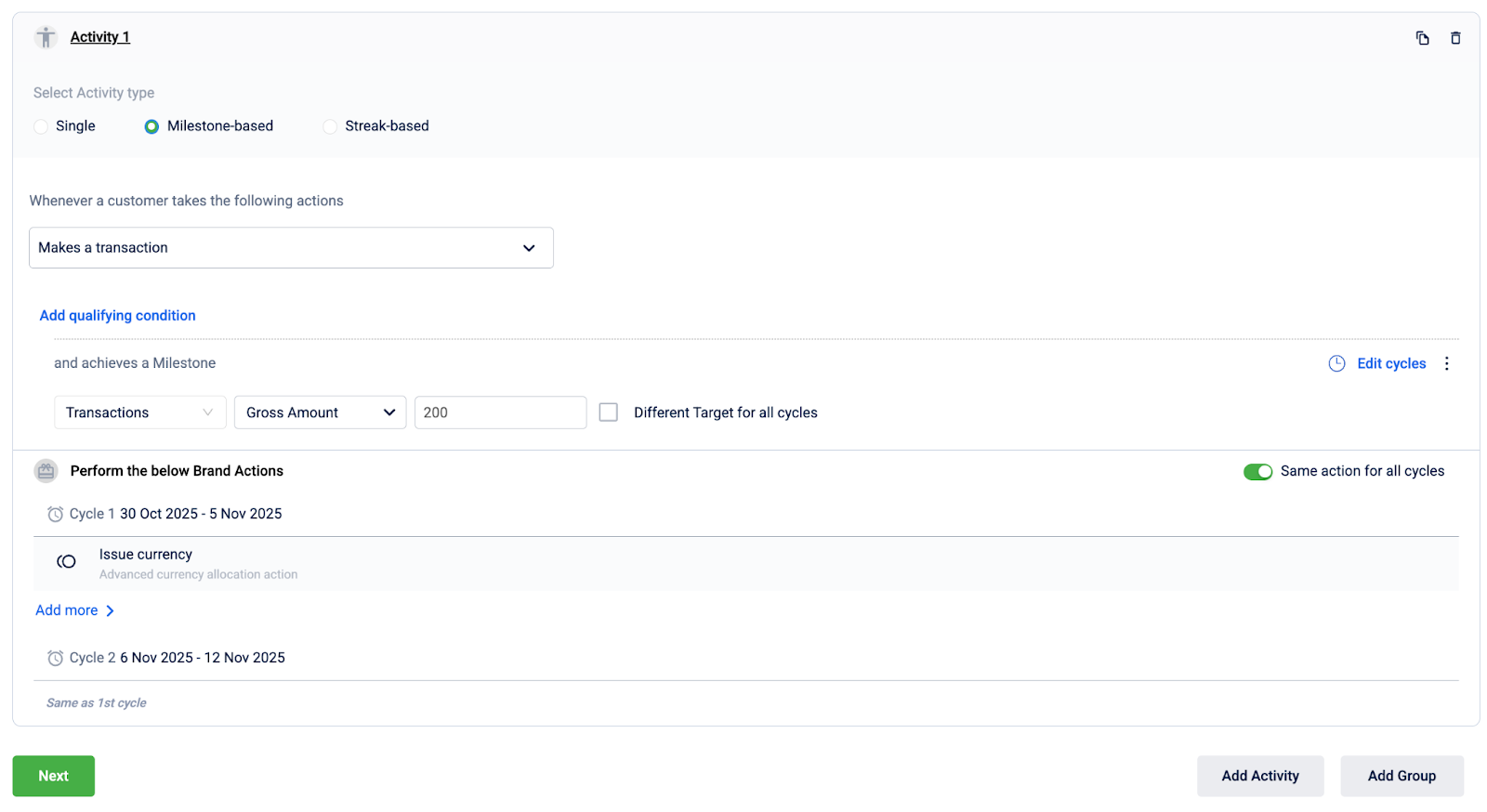The width and height of the screenshot is (1487, 812).
Task: Click the Activity 1 person icon
Action: 46,37
